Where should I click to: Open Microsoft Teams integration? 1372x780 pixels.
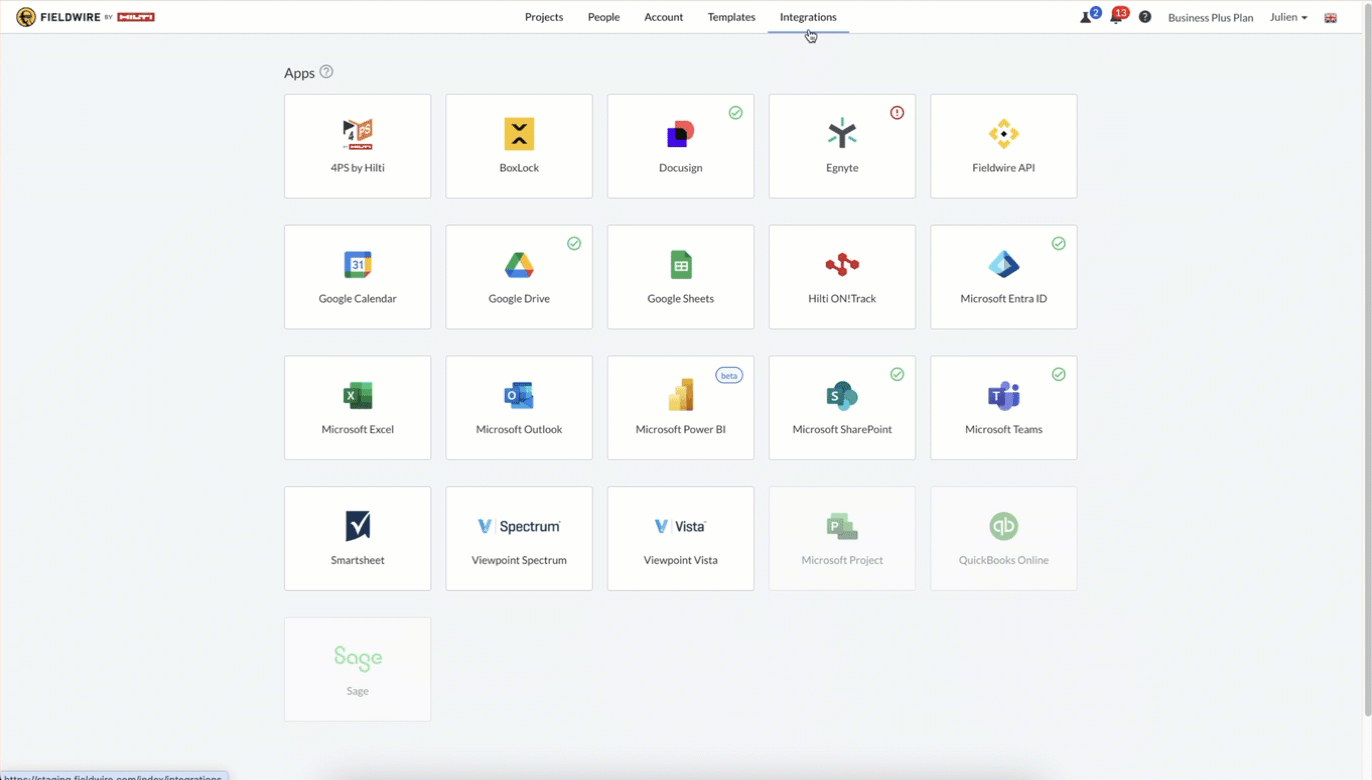tap(1003, 408)
